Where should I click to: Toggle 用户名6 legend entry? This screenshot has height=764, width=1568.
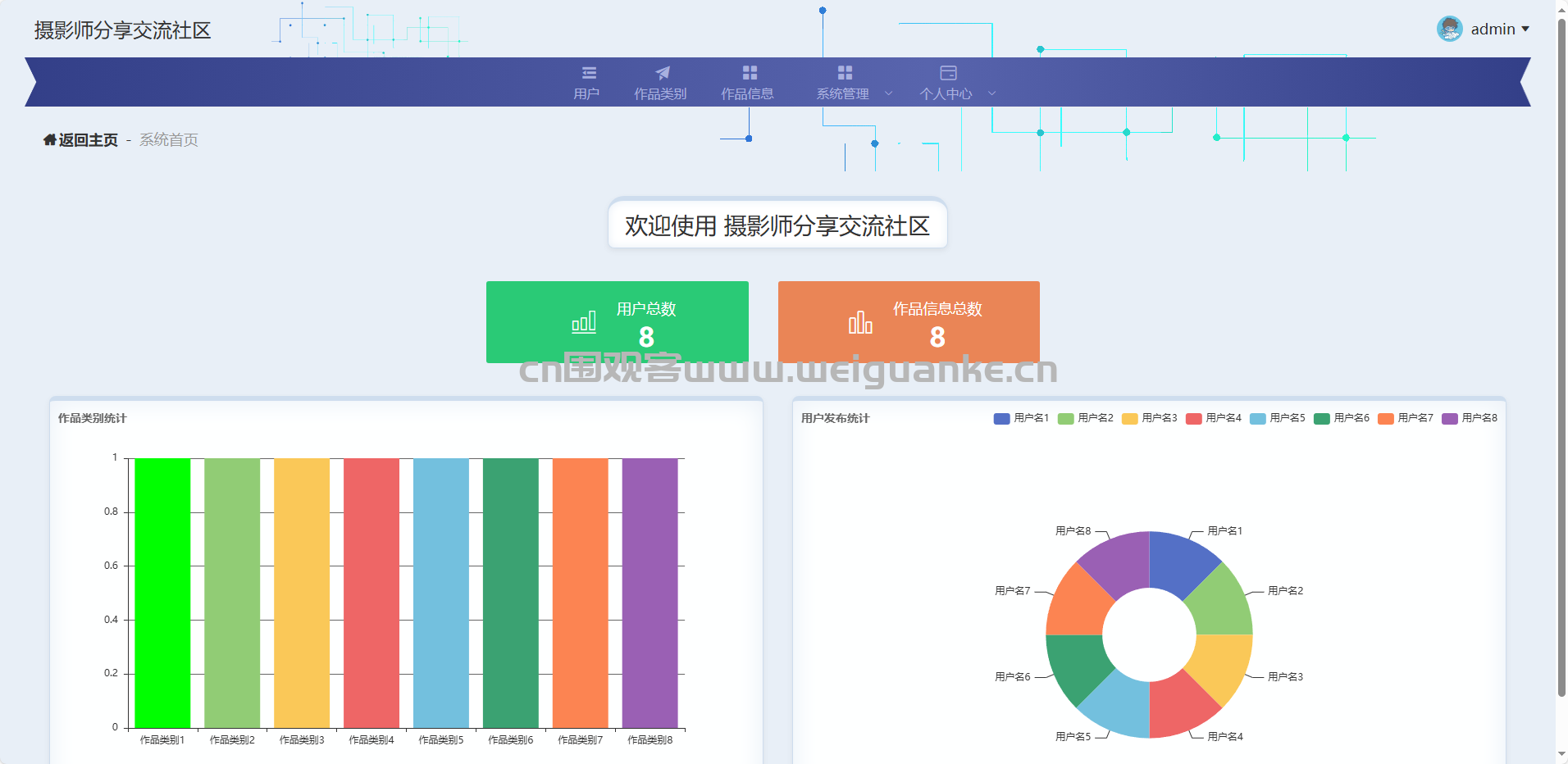[x=1341, y=418]
